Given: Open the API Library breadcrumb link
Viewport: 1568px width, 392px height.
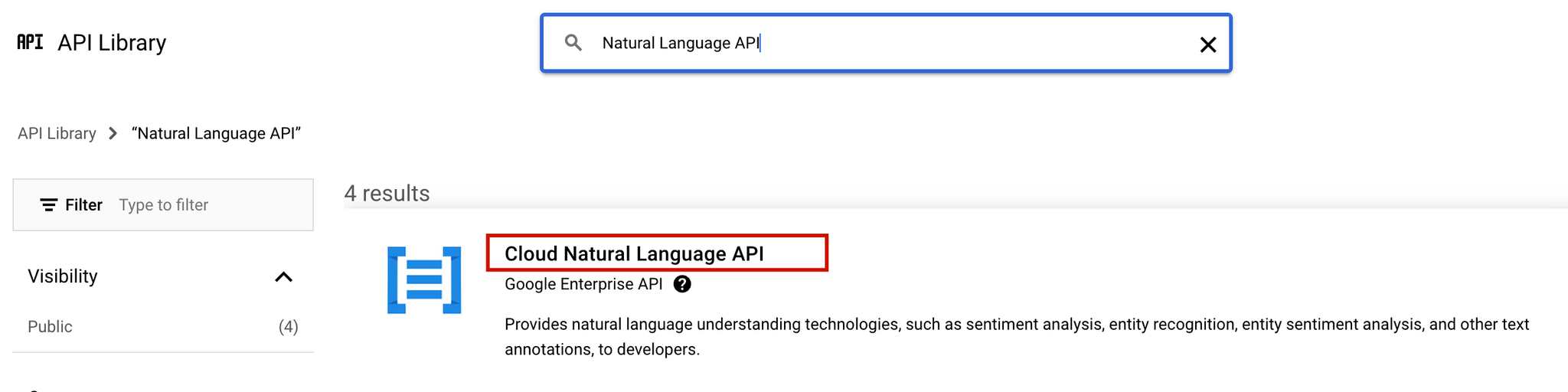Looking at the screenshot, I should click(x=57, y=133).
